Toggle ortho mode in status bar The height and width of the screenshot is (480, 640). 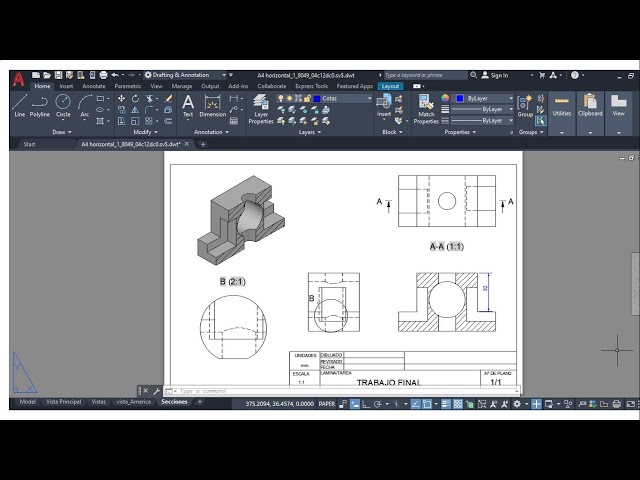tap(366, 404)
